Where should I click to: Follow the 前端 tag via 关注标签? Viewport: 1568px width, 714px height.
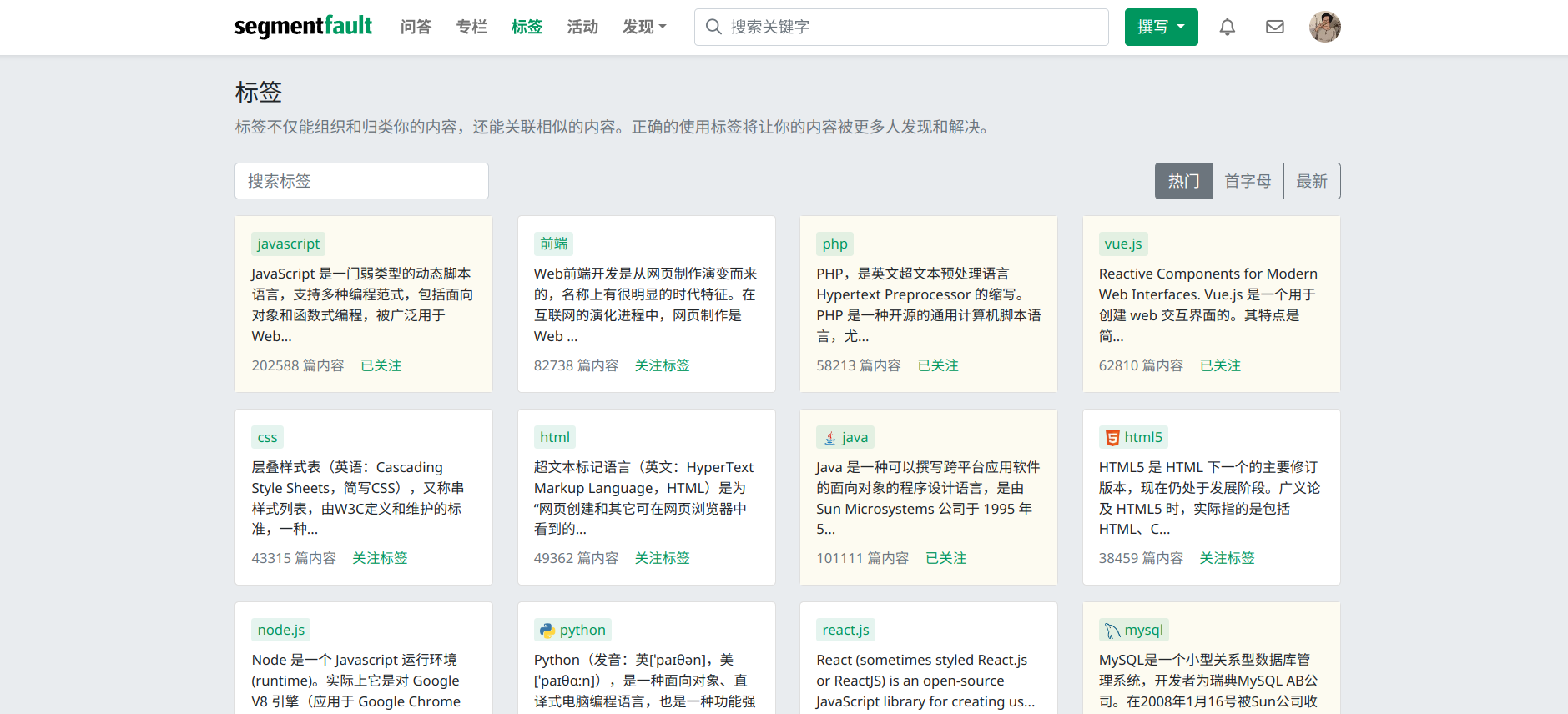click(662, 365)
